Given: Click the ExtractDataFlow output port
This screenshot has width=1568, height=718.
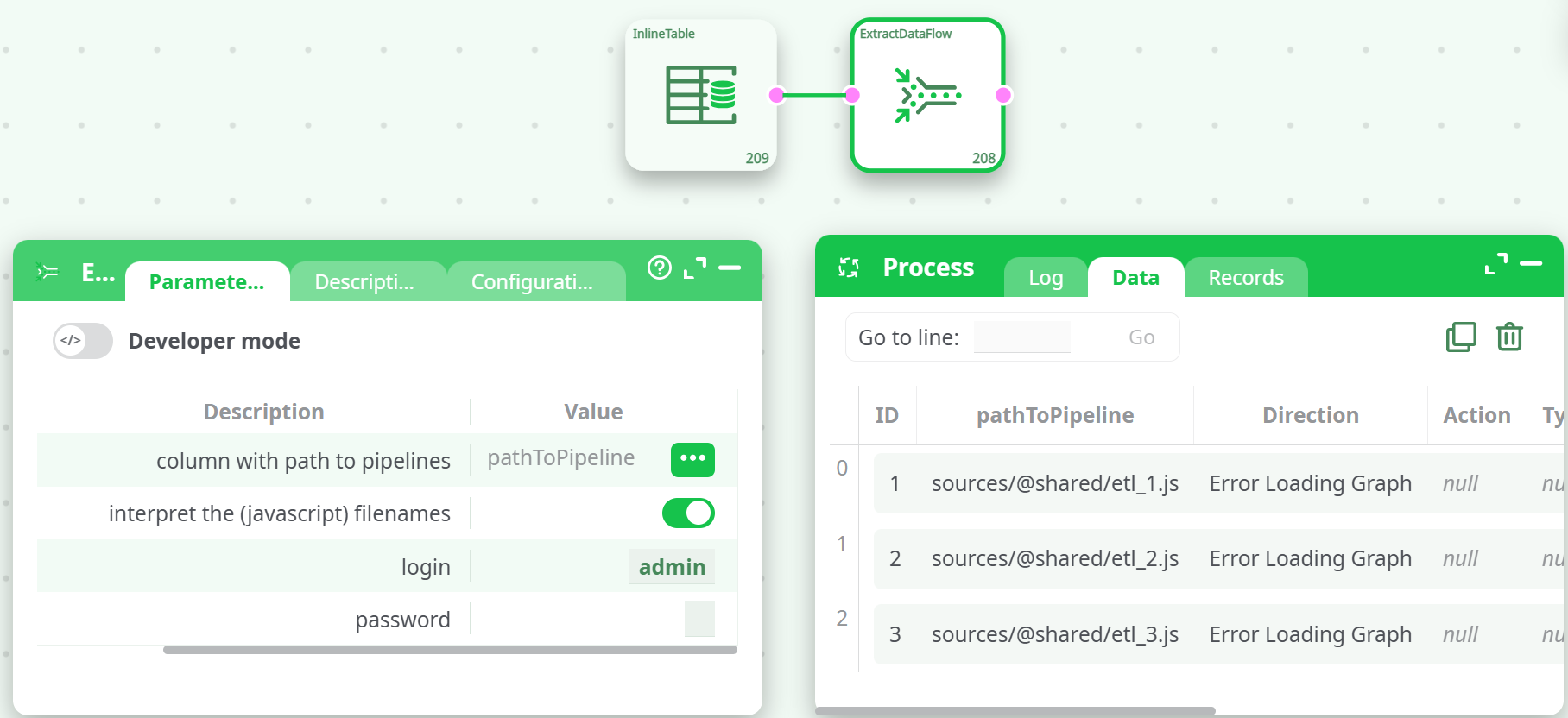Looking at the screenshot, I should click(1003, 95).
